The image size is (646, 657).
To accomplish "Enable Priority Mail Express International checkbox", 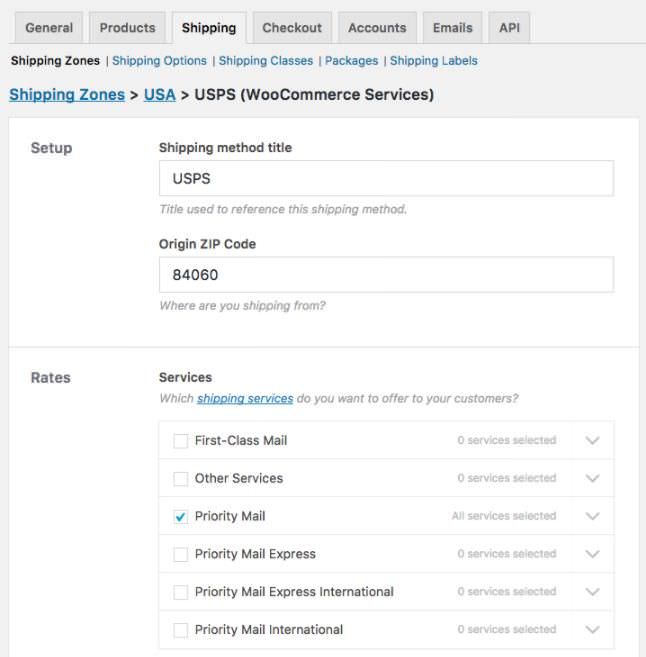I will click(x=181, y=592).
